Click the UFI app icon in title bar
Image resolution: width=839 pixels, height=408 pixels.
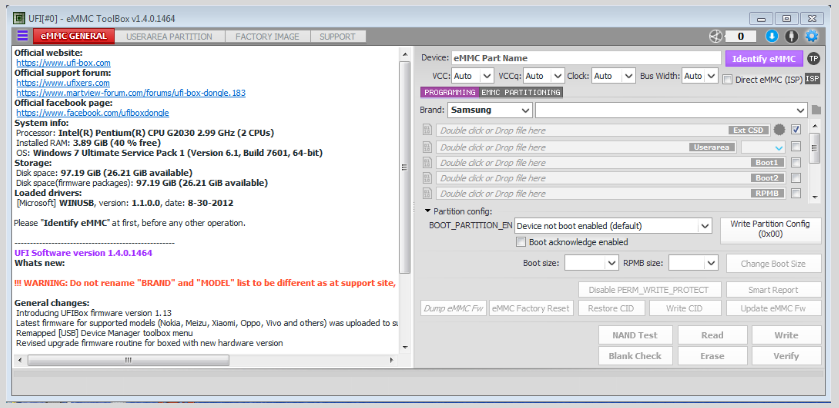18,18
